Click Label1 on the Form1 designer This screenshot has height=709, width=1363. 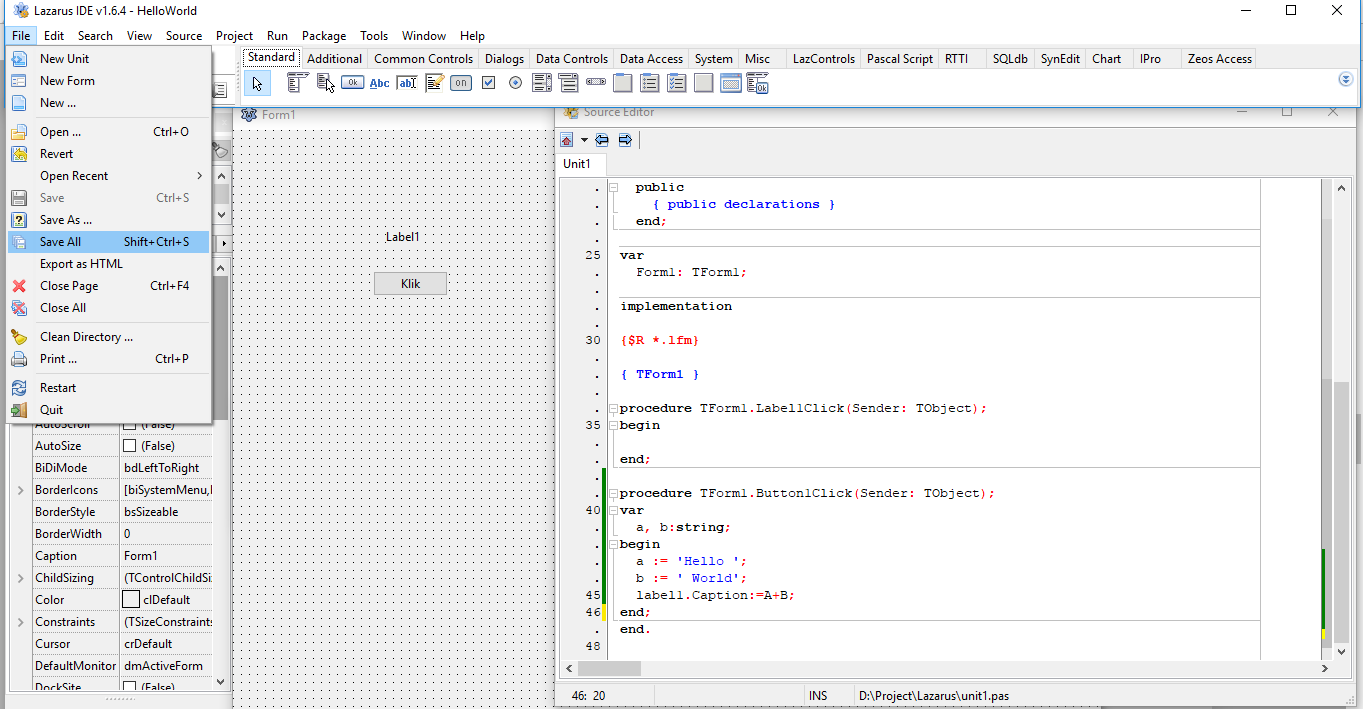[403, 237]
